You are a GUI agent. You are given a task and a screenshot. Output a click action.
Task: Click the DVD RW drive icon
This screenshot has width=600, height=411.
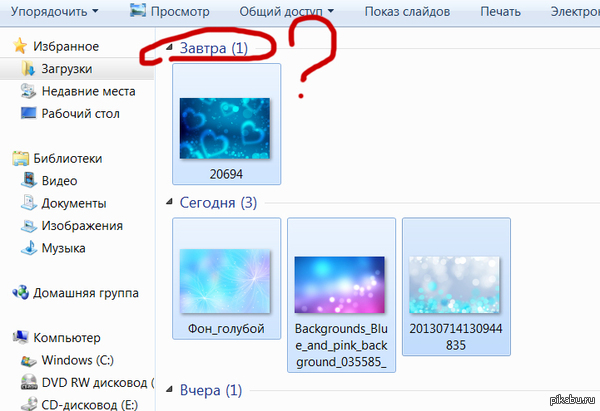[x=28, y=382]
